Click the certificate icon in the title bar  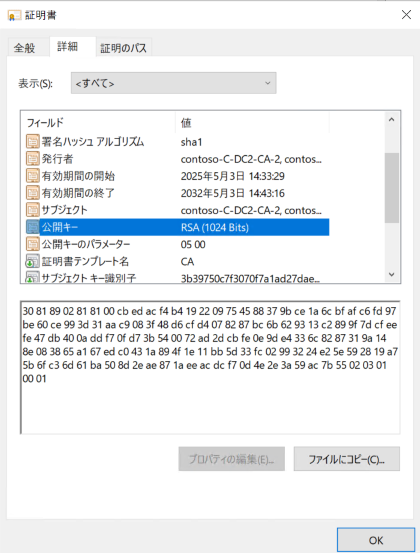click(14, 16)
